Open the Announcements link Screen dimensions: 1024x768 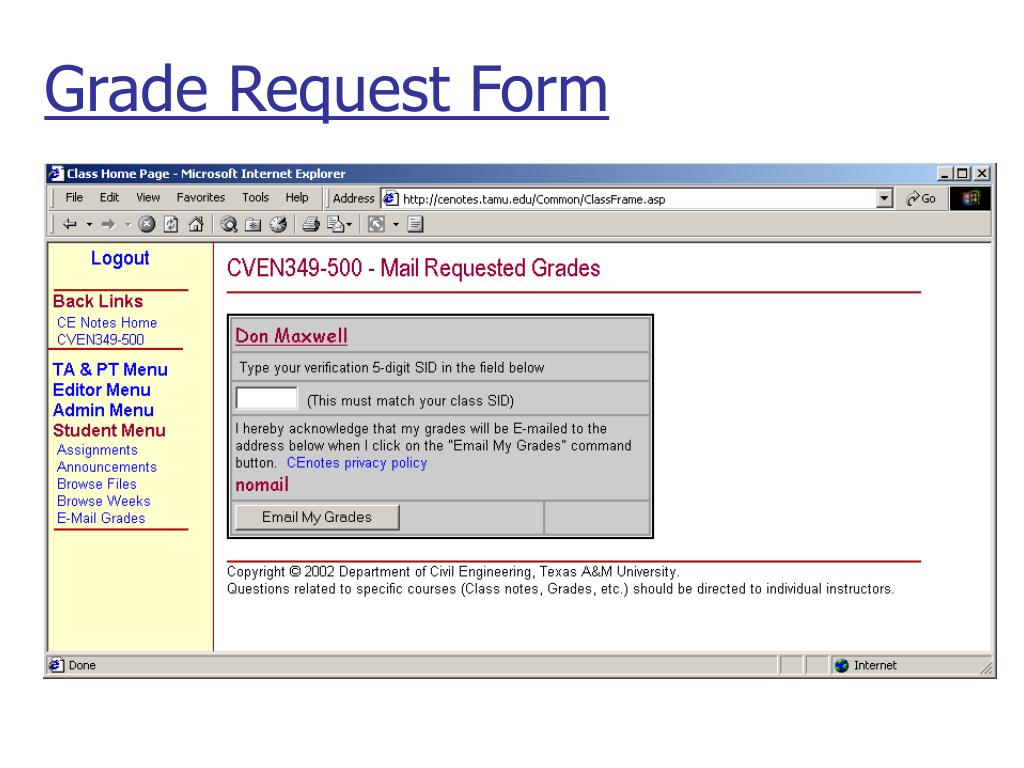[x=106, y=467]
